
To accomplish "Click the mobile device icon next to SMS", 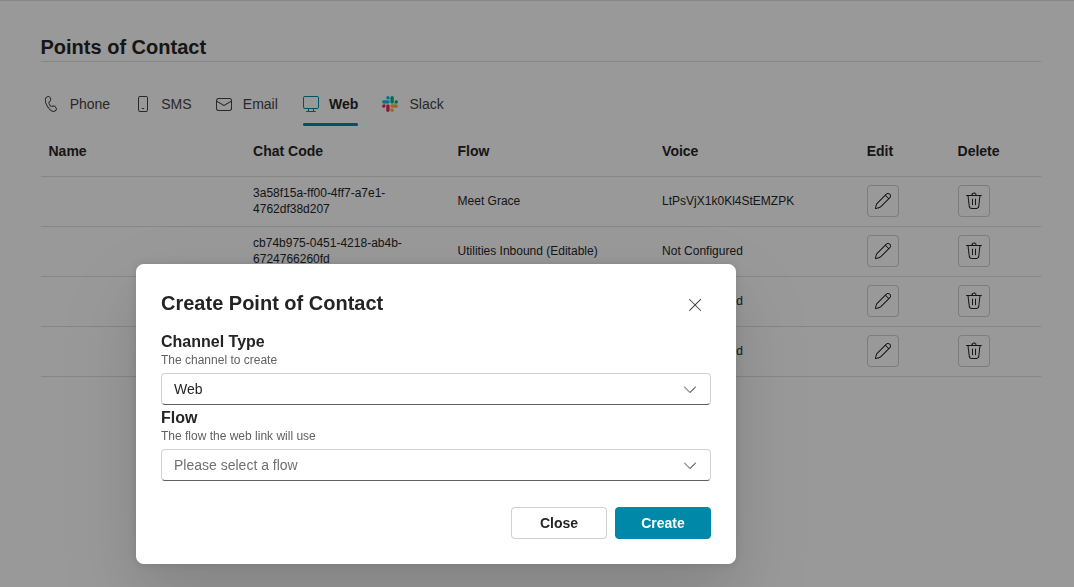I will pos(143,103).
